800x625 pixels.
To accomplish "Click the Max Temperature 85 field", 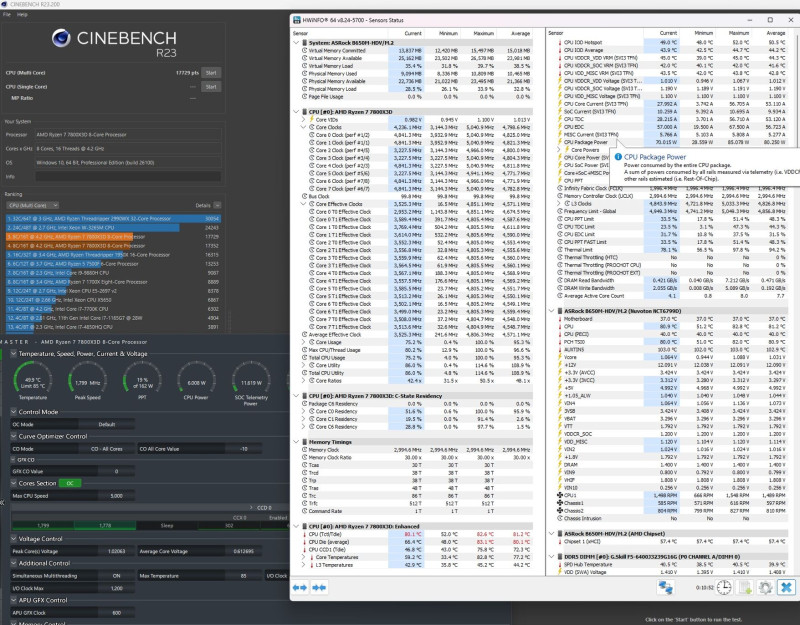I will pos(244,576).
